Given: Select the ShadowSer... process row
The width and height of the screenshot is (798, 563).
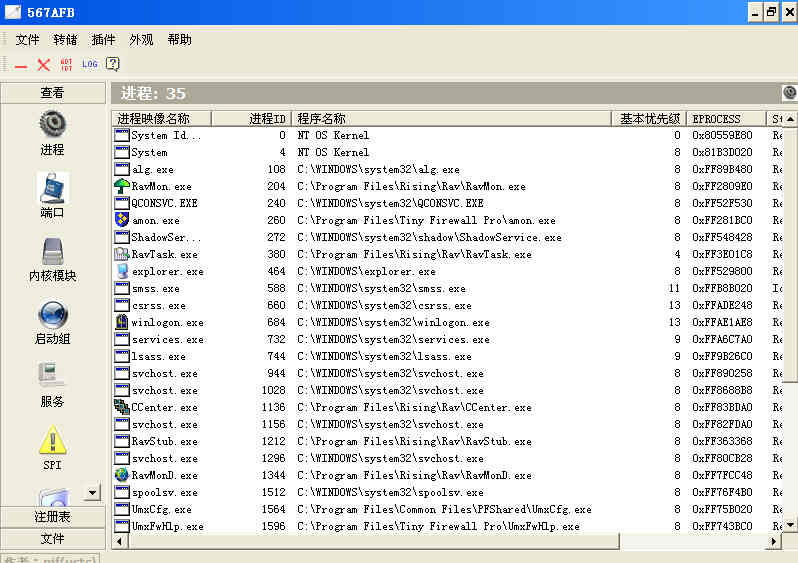Looking at the screenshot, I should (x=447, y=237).
